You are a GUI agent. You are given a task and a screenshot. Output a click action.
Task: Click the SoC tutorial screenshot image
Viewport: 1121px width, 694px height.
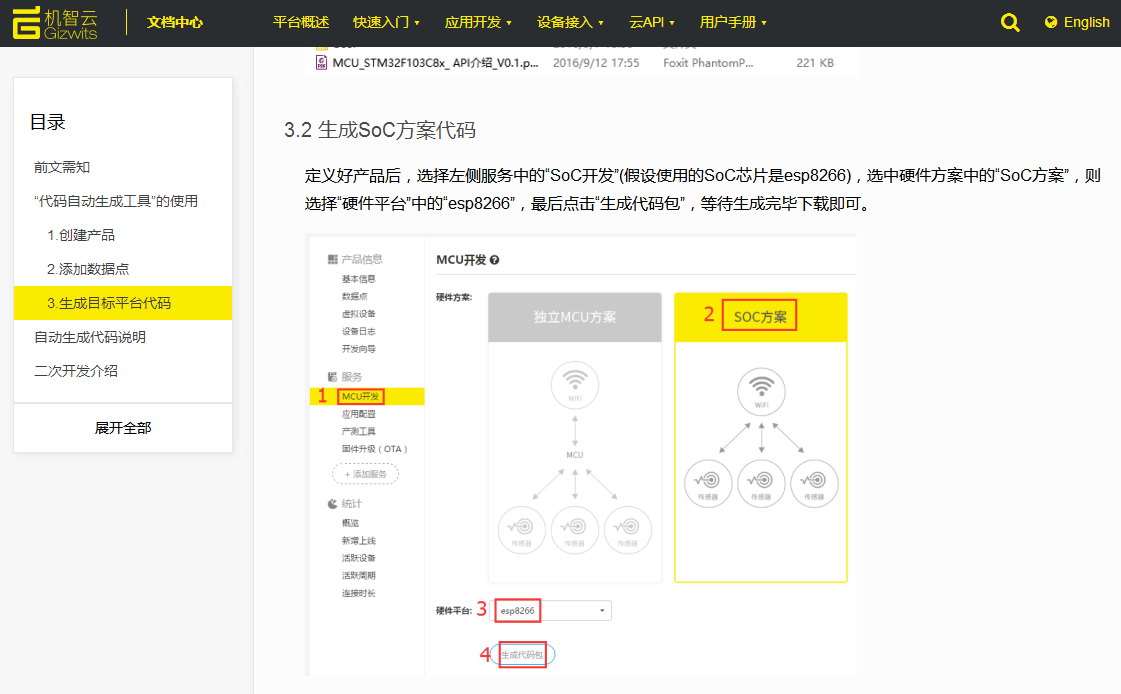(x=581, y=455)
